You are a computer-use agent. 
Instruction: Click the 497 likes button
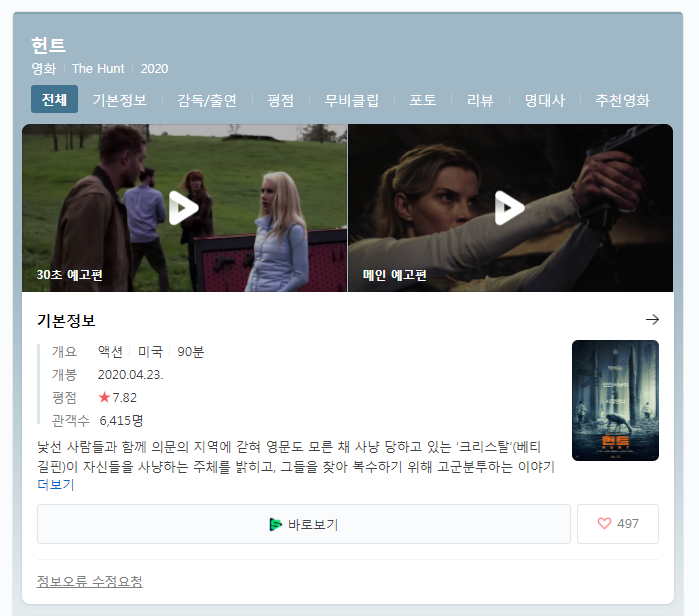[618, 524]
